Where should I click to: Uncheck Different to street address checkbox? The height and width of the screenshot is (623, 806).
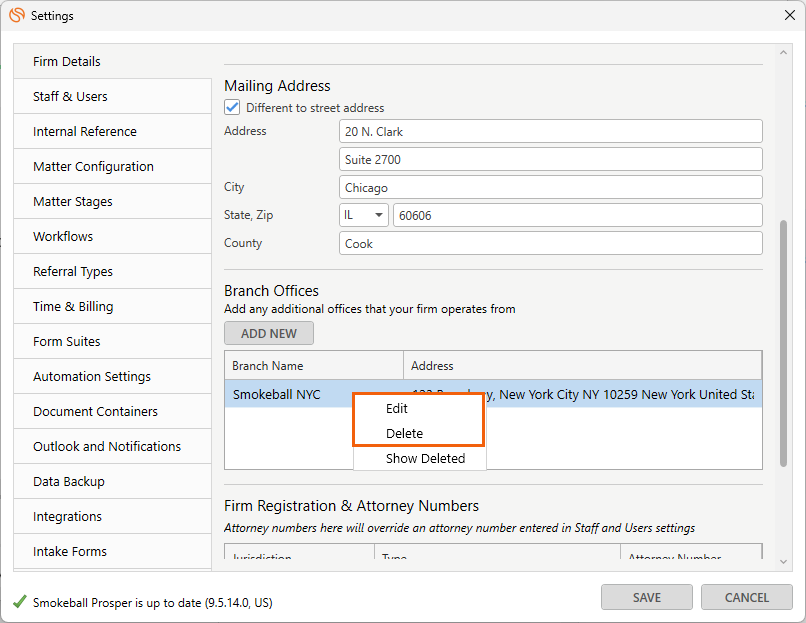[x=232, y=107]
